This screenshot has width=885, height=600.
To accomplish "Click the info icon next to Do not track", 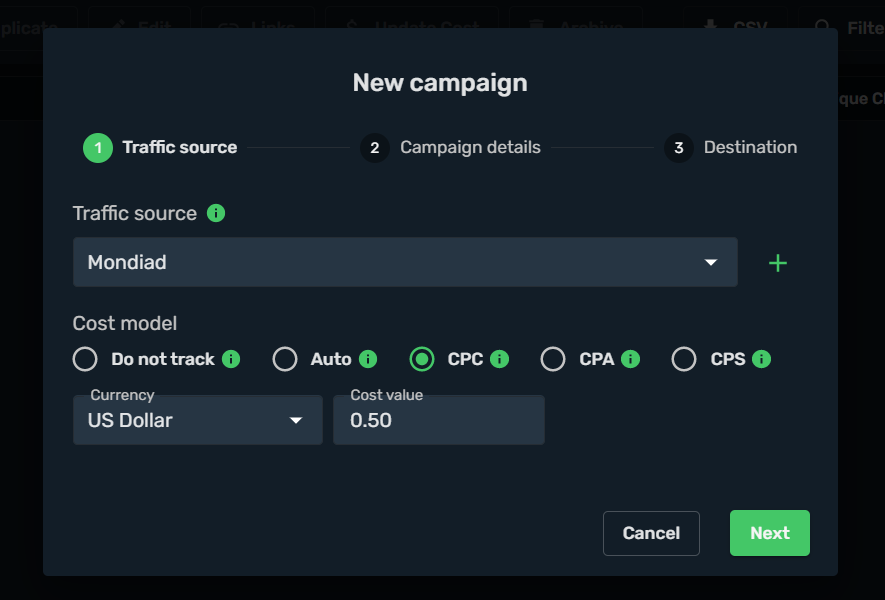I will [x=231, y=359].
